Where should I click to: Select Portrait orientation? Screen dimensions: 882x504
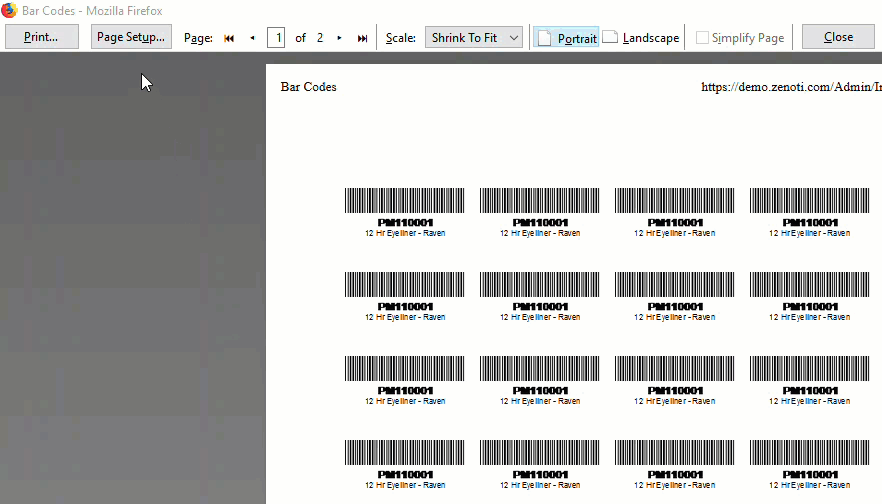tap(566, 38)
